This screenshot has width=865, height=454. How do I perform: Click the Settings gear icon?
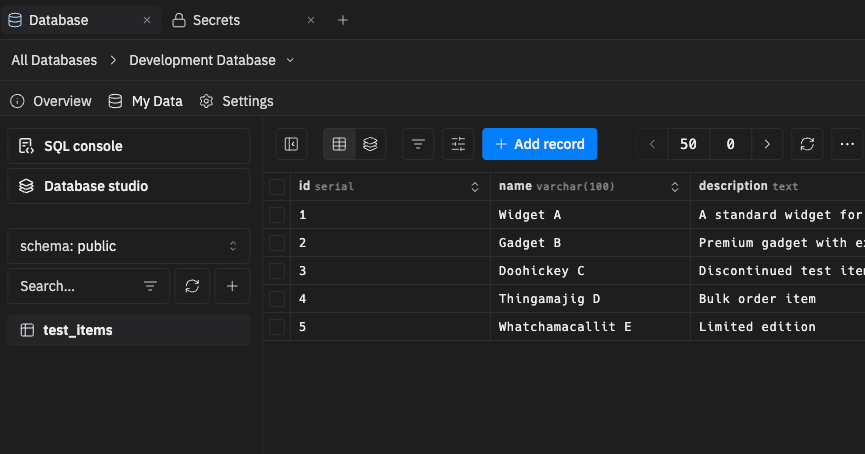pyautogui.click(x=206, y=101)
